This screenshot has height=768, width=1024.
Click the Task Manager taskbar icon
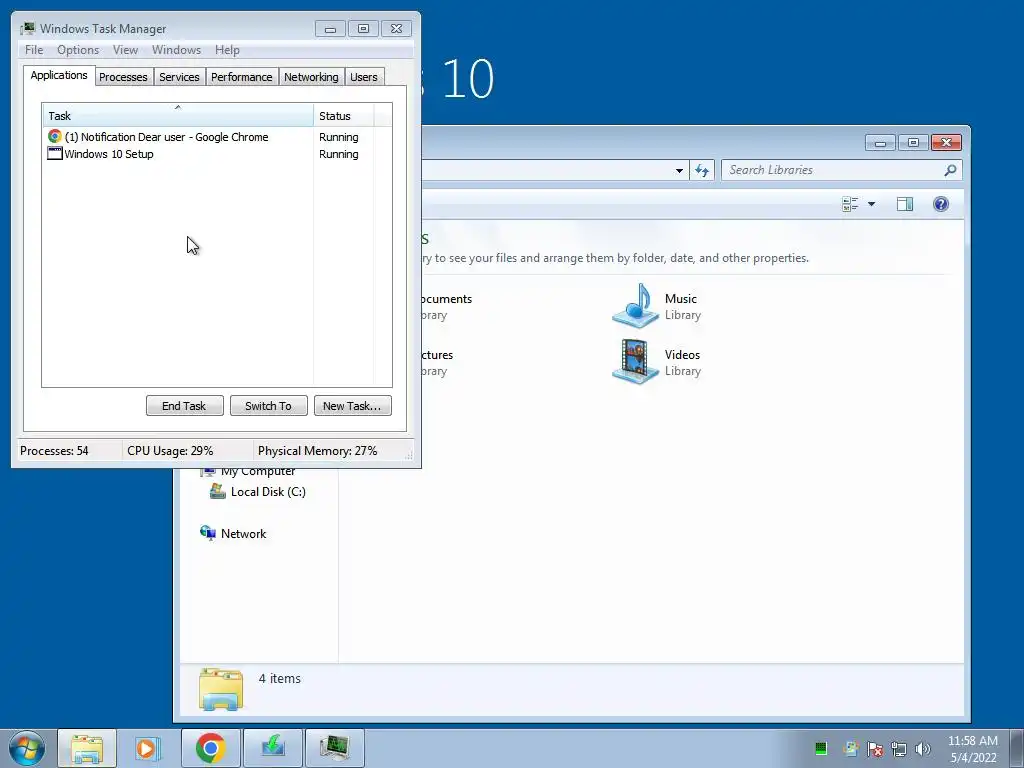click(x=334, y=748)
